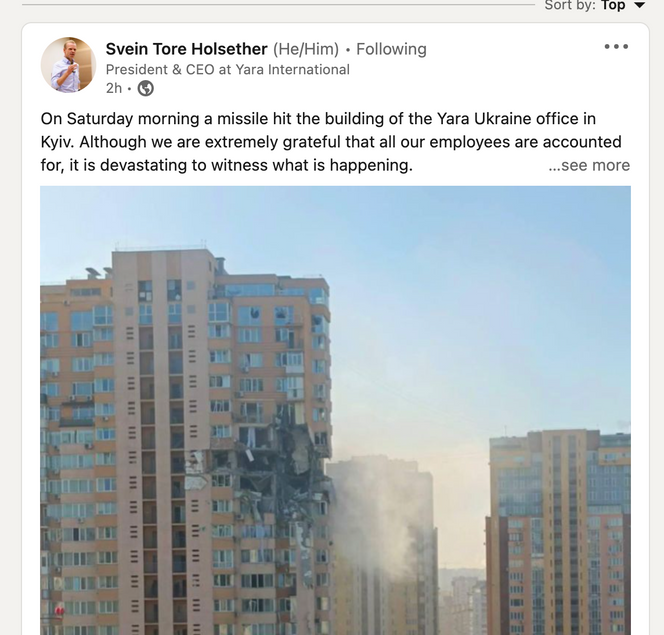The width and height of the screenshot is (664, 635).
Task: Open the Svein Tore Holsether name link
Action: coord(186,49)
